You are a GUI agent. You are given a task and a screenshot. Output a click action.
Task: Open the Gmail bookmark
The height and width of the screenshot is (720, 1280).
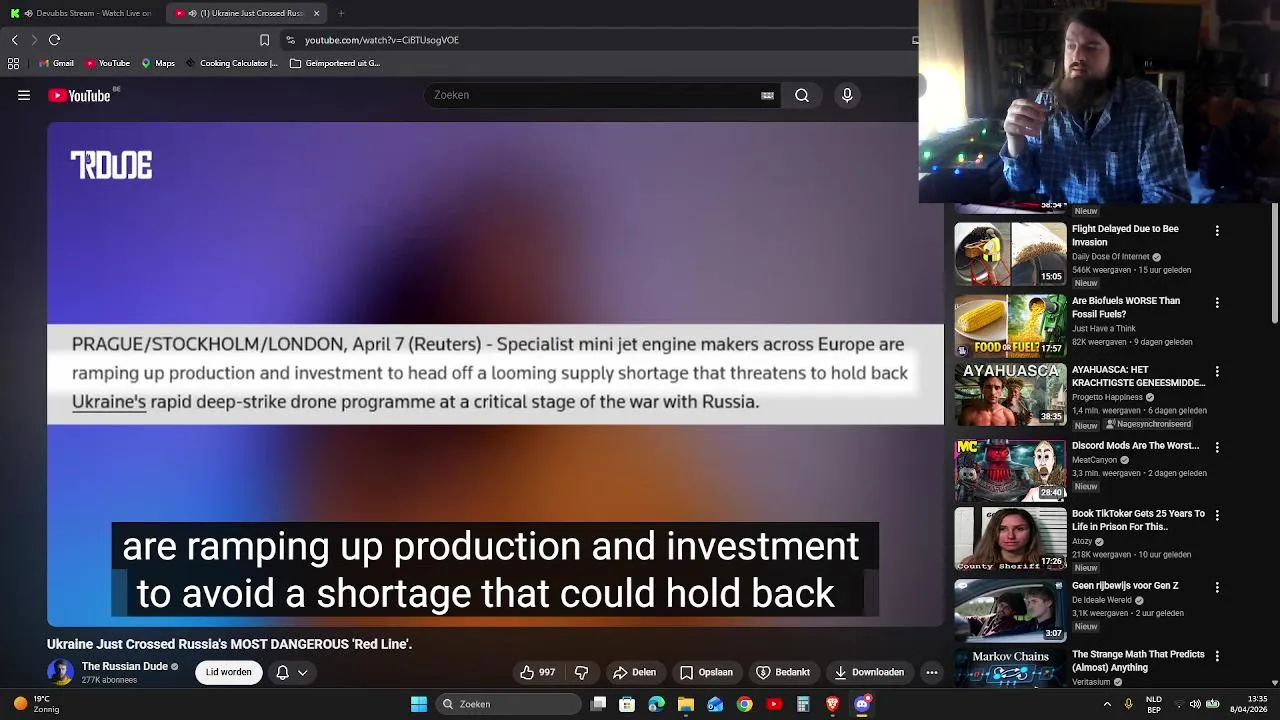tap(56, 63)
